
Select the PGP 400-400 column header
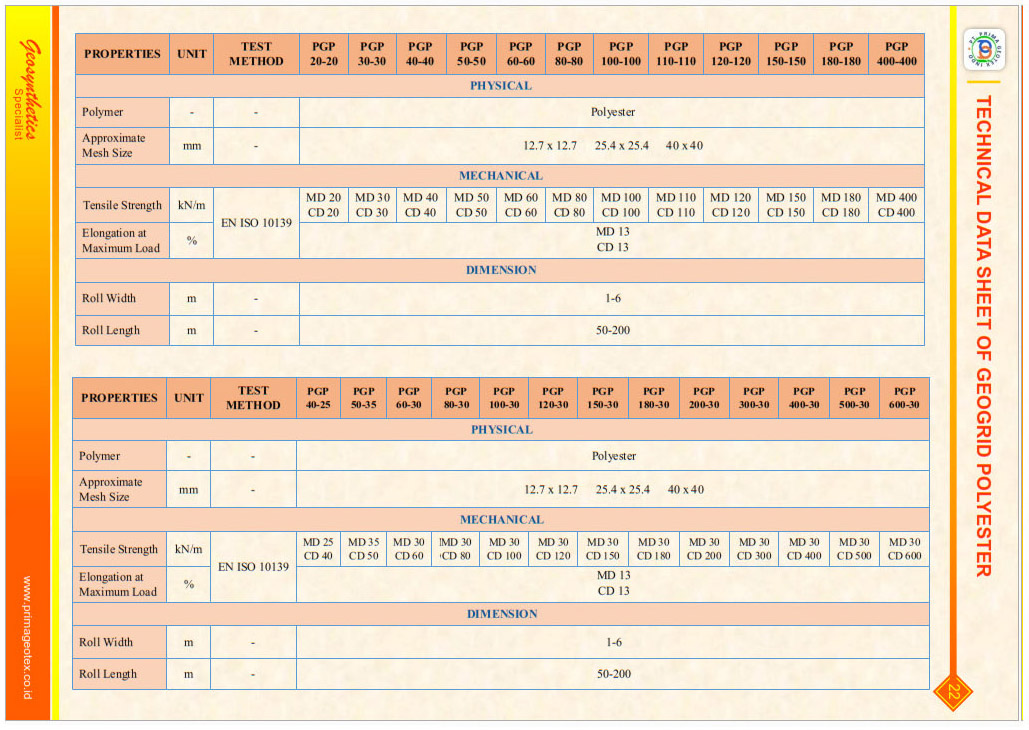(896, 54)
